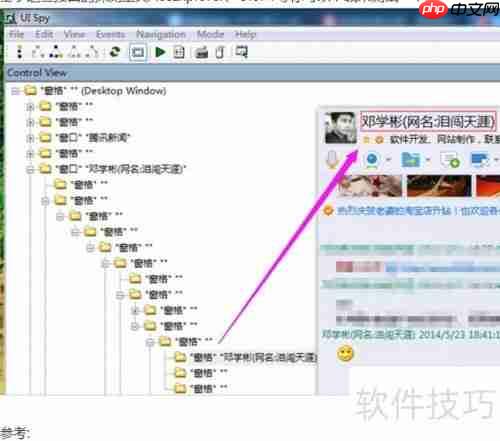Click the orange icon before the promotional link

click(x=328, y=211)
